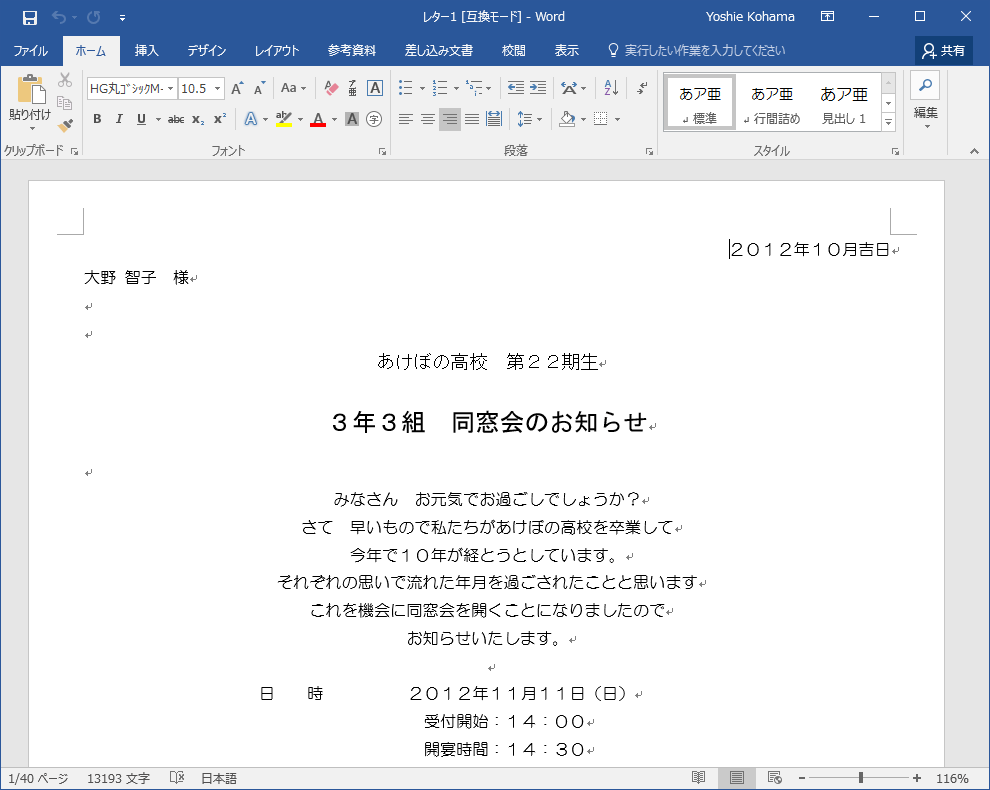Click the 日本語 language status
The height and width of the screenshot is (790, 990).
218,778
